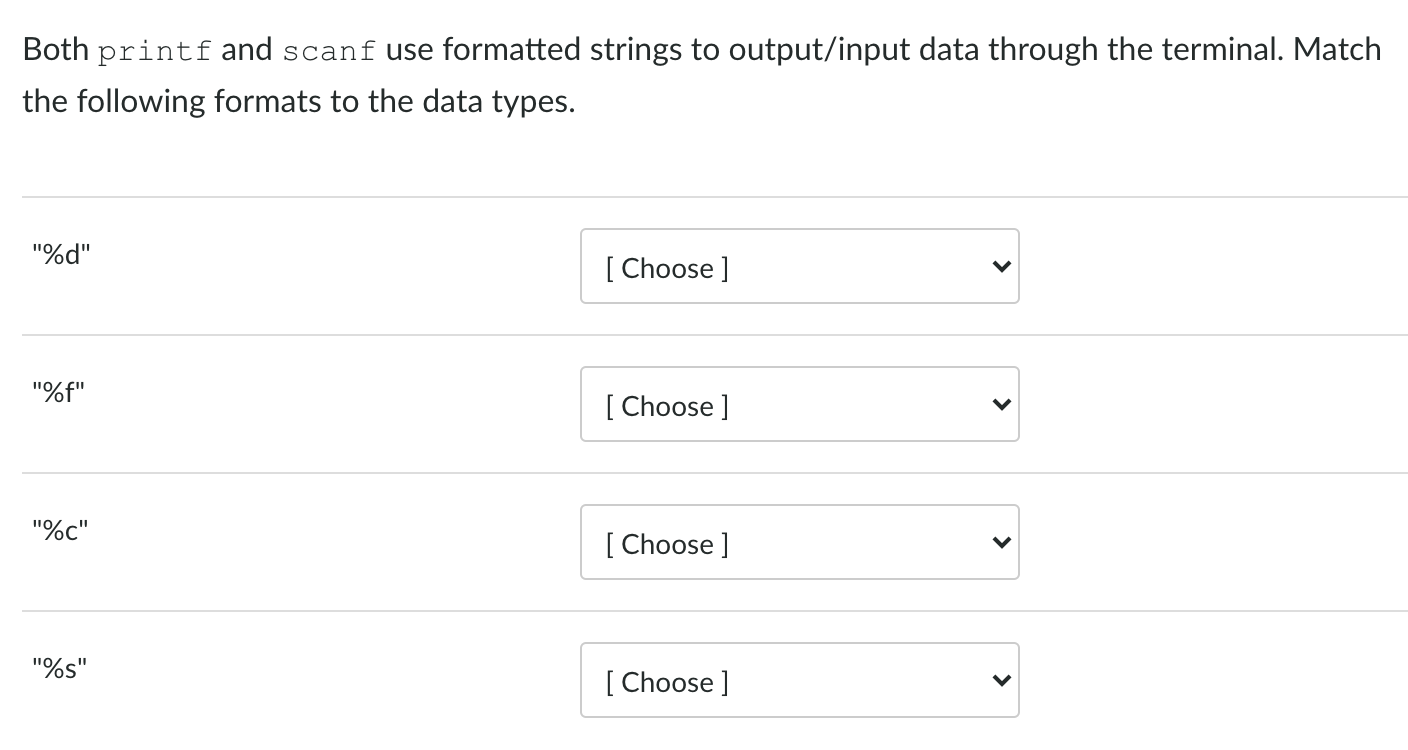This screenshot has height=750, width=1408.
Task: Click the chevron arrow in the "%f" row
Action: [997, 405]
